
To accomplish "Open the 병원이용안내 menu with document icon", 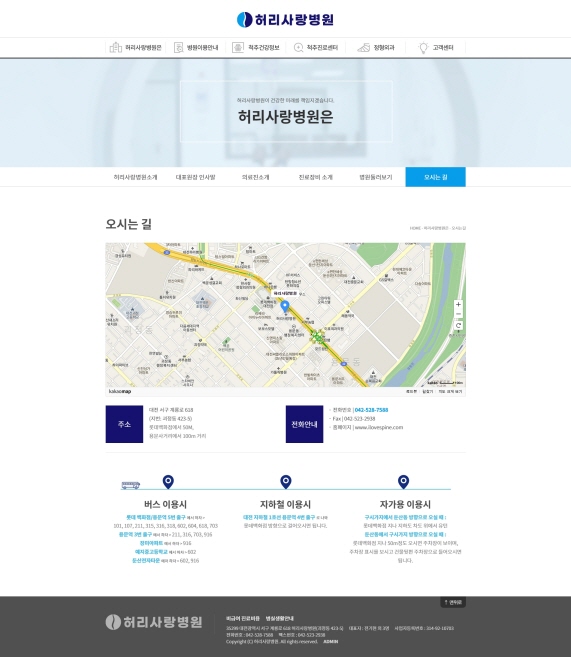I will point(196,47).
